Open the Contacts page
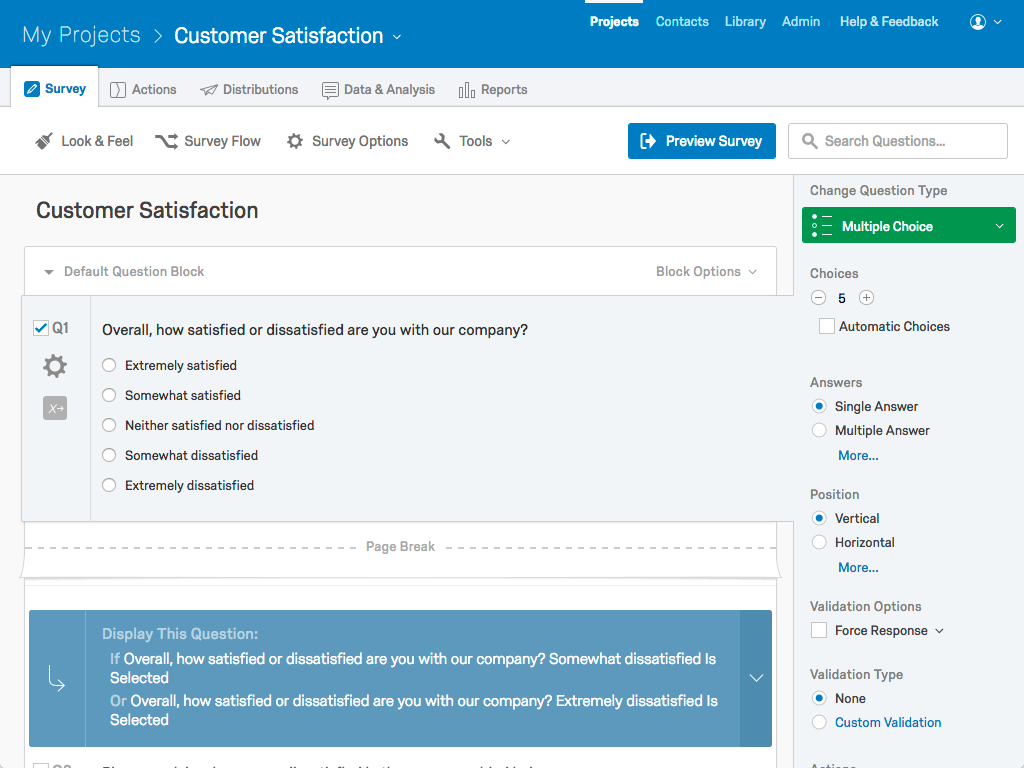Viewport: 1024px width, 768px height. coord(682,21)
